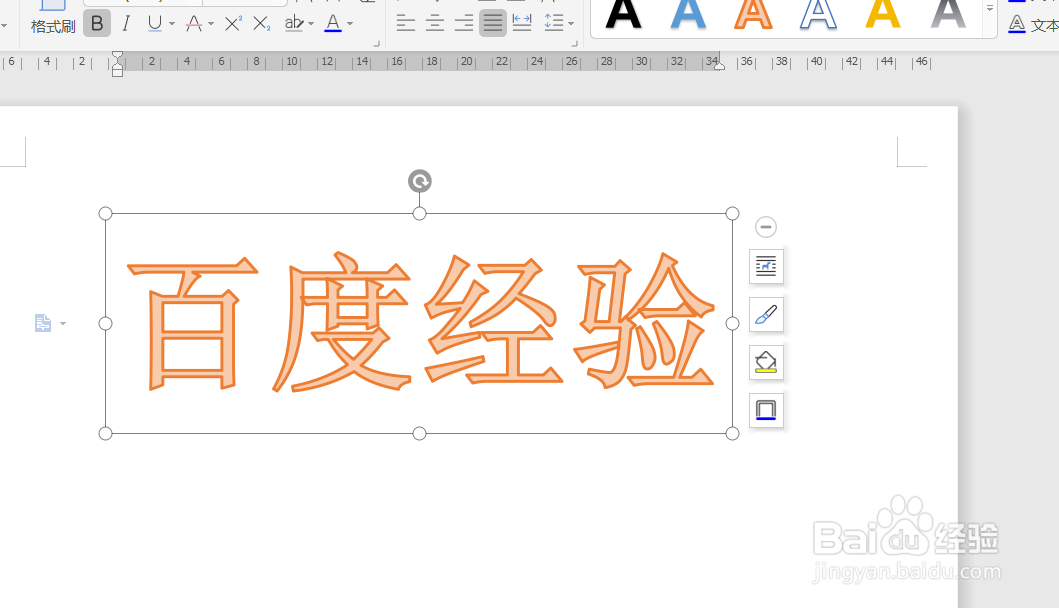Select orange outlined WordArt style
Image resolution: width=1059 pixels, height=608 pixels.
753,15
